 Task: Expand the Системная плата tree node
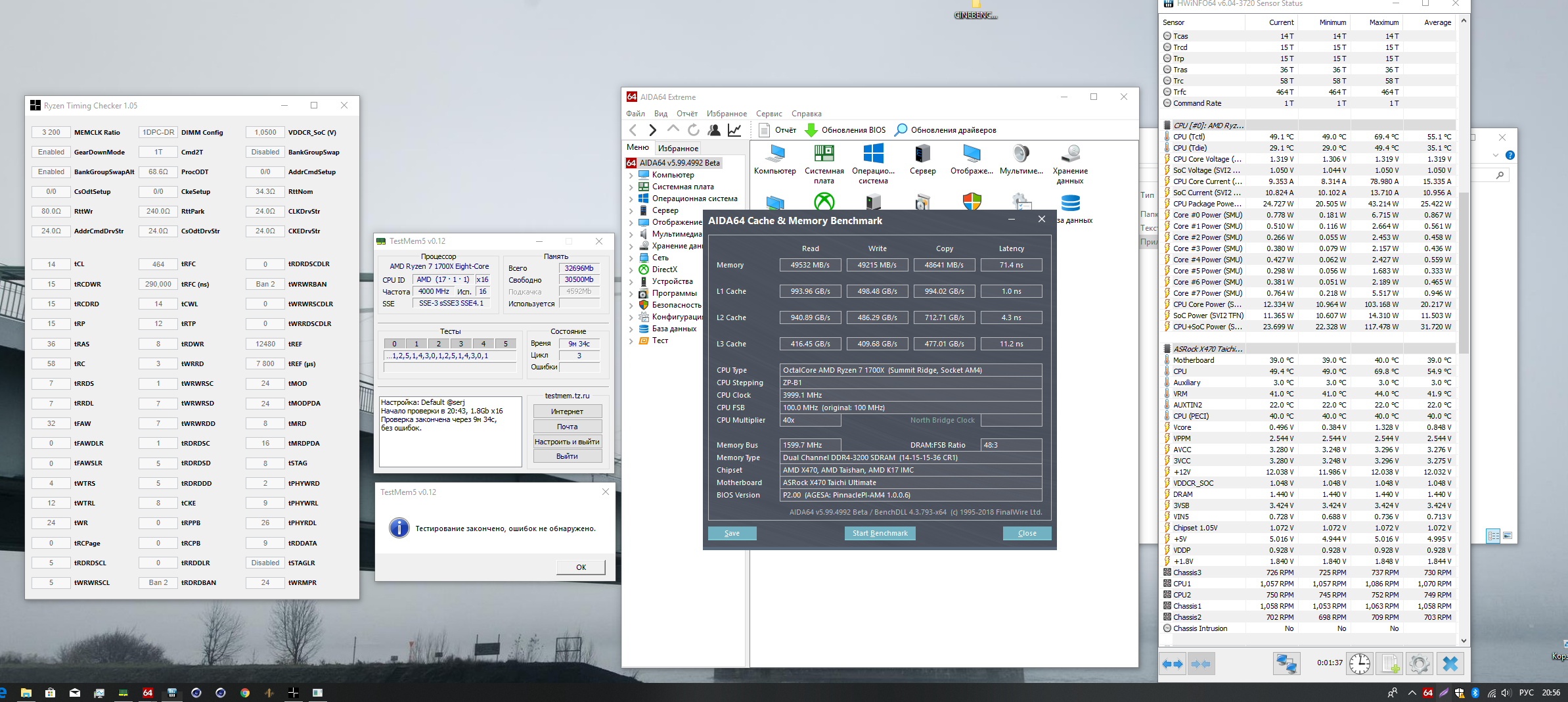(x=631, y=187)
